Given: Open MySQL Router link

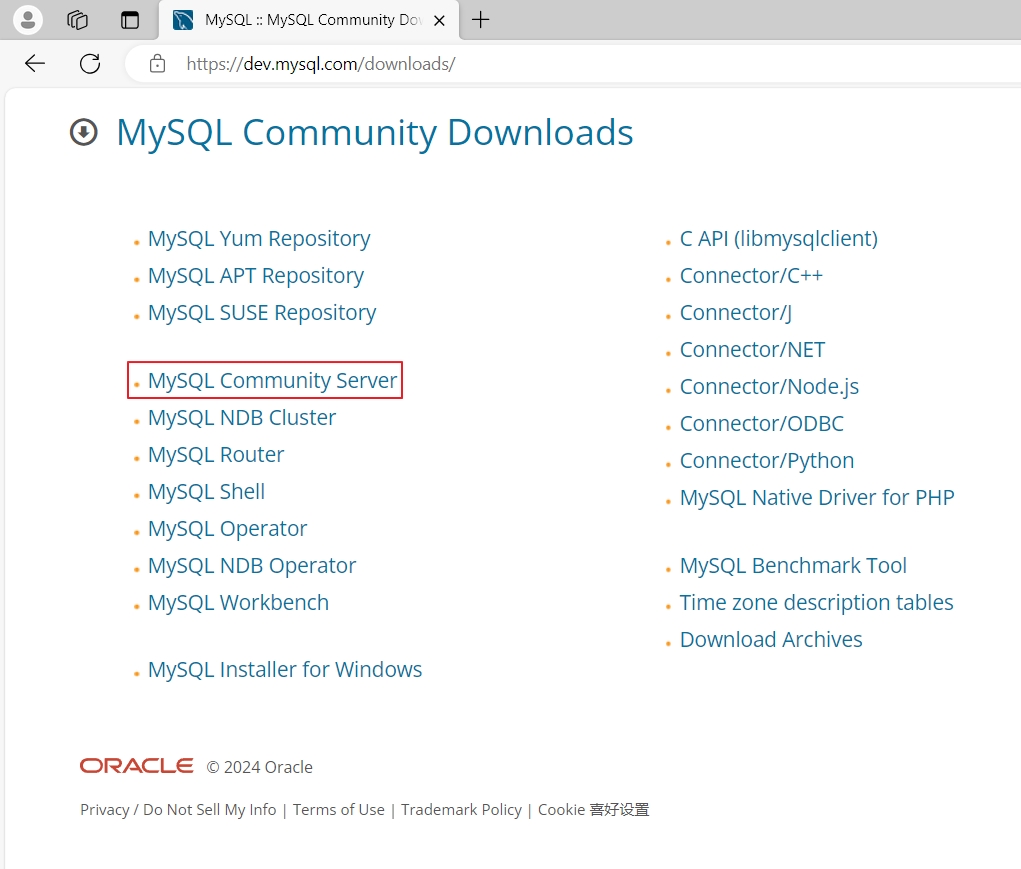Looking at the screenshot, I should pyautogui.click(x=216, y=454).
